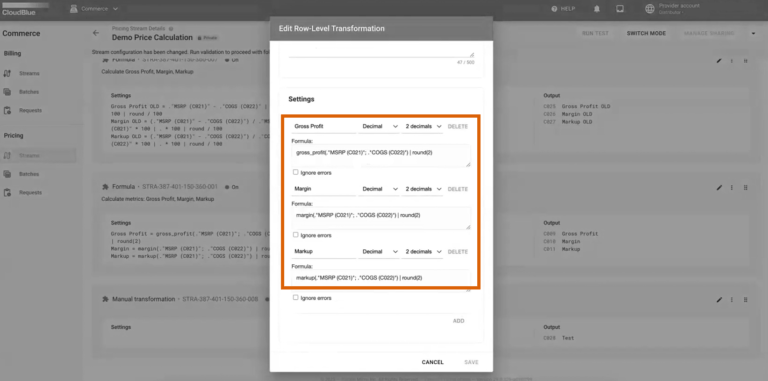Edit the Manual transformation with pencil icon

719,300
